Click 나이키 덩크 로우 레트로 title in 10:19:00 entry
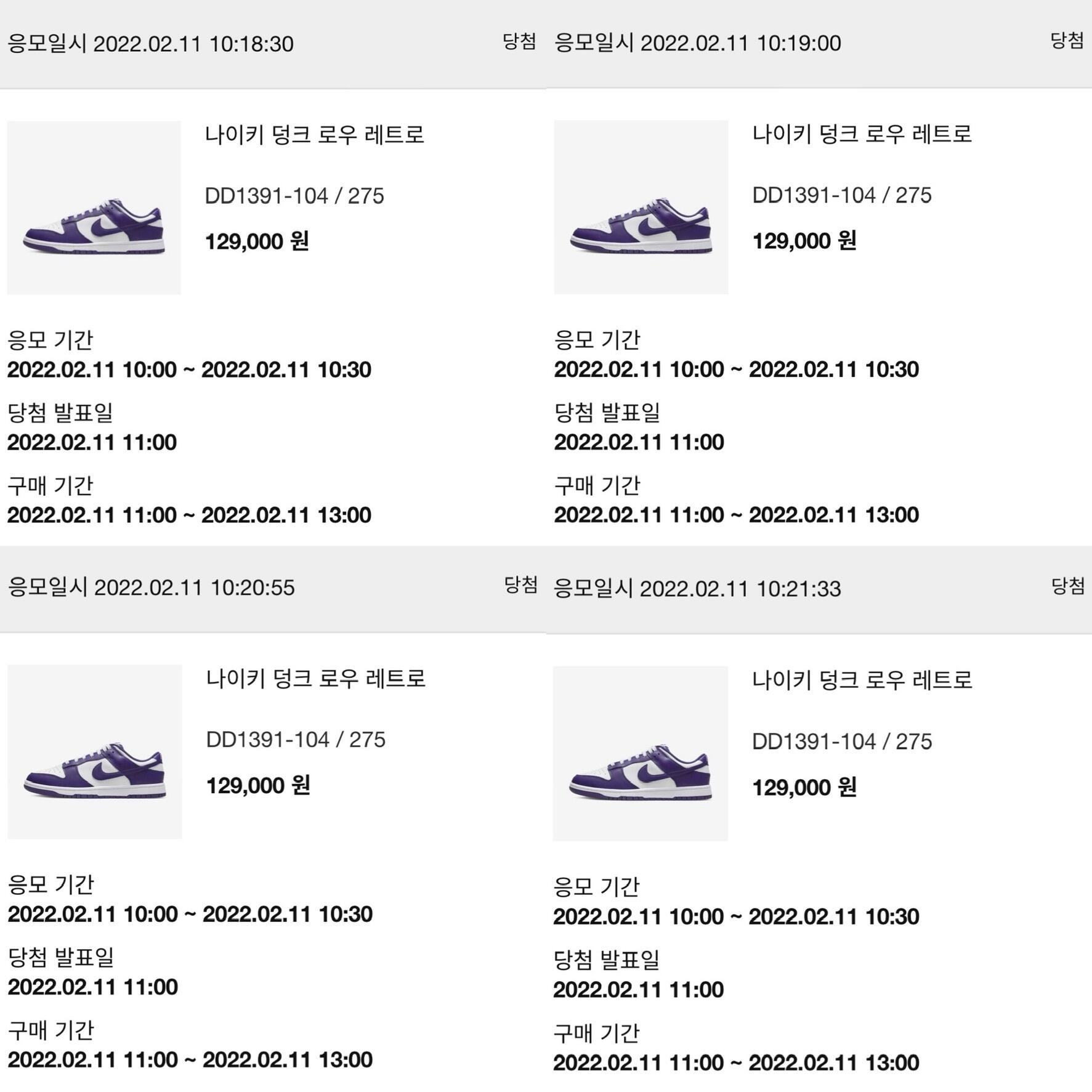This screenshot has width=1092, height=1092. (x=861, y=134)
